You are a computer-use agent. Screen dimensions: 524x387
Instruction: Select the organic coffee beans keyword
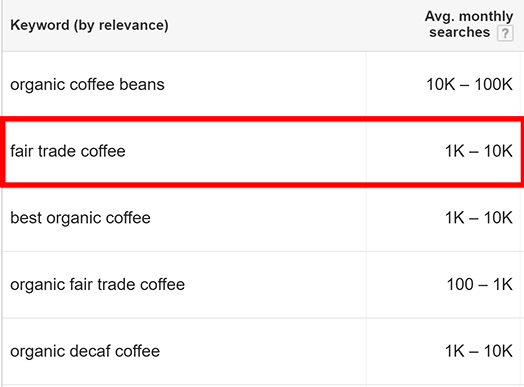click(87, 85)
